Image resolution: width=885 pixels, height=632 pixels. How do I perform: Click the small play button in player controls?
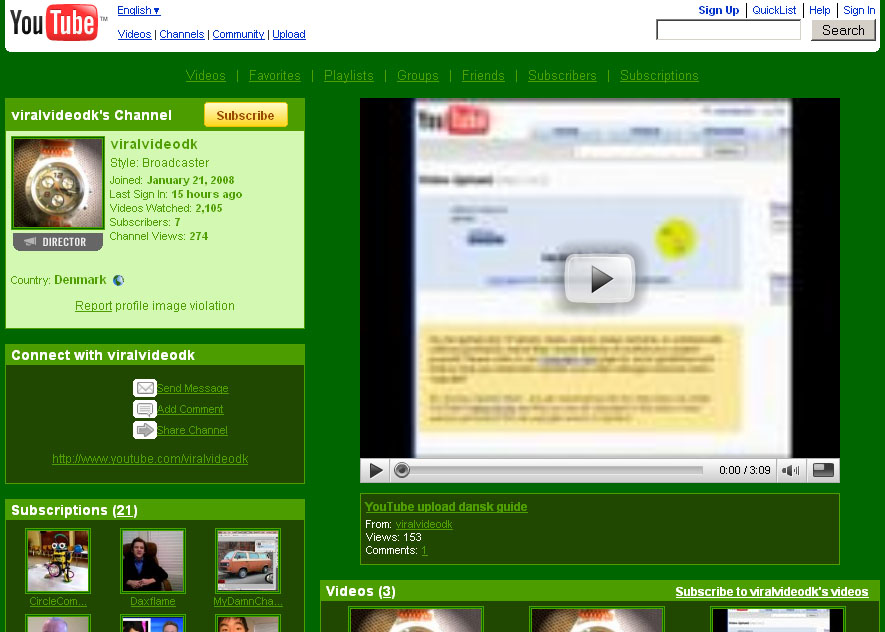pyautogui.click(x=376, y=470)
